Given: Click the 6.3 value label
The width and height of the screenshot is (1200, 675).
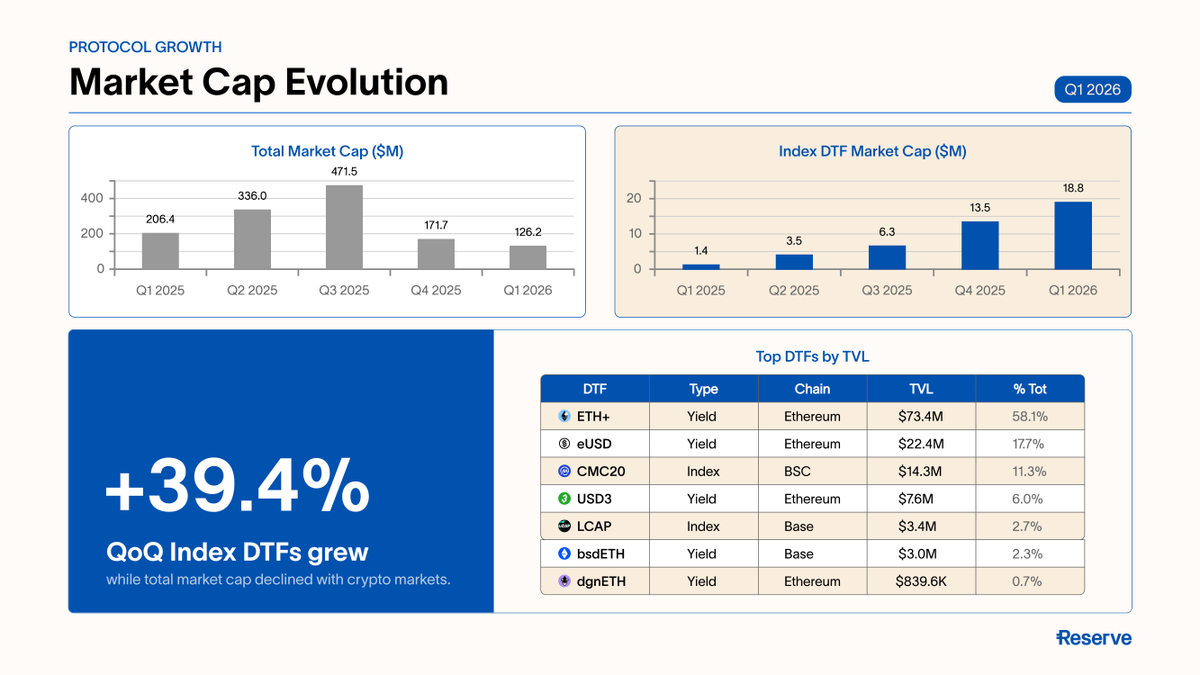Looking at the screenshot, I should [887, 232].
